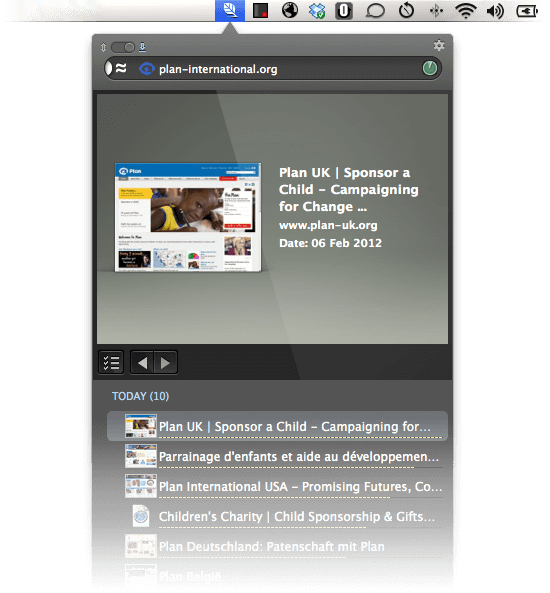
Task: Select Children's Charity | Child Sponsorship entry
Action: tap(277, 516)
